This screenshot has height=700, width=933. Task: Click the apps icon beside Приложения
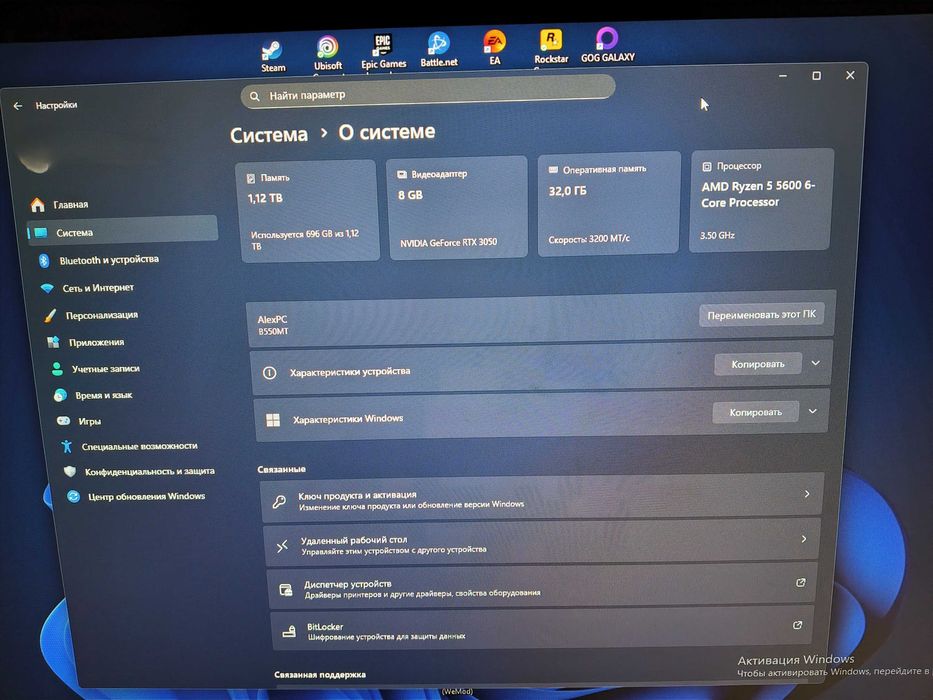(54, 342)
